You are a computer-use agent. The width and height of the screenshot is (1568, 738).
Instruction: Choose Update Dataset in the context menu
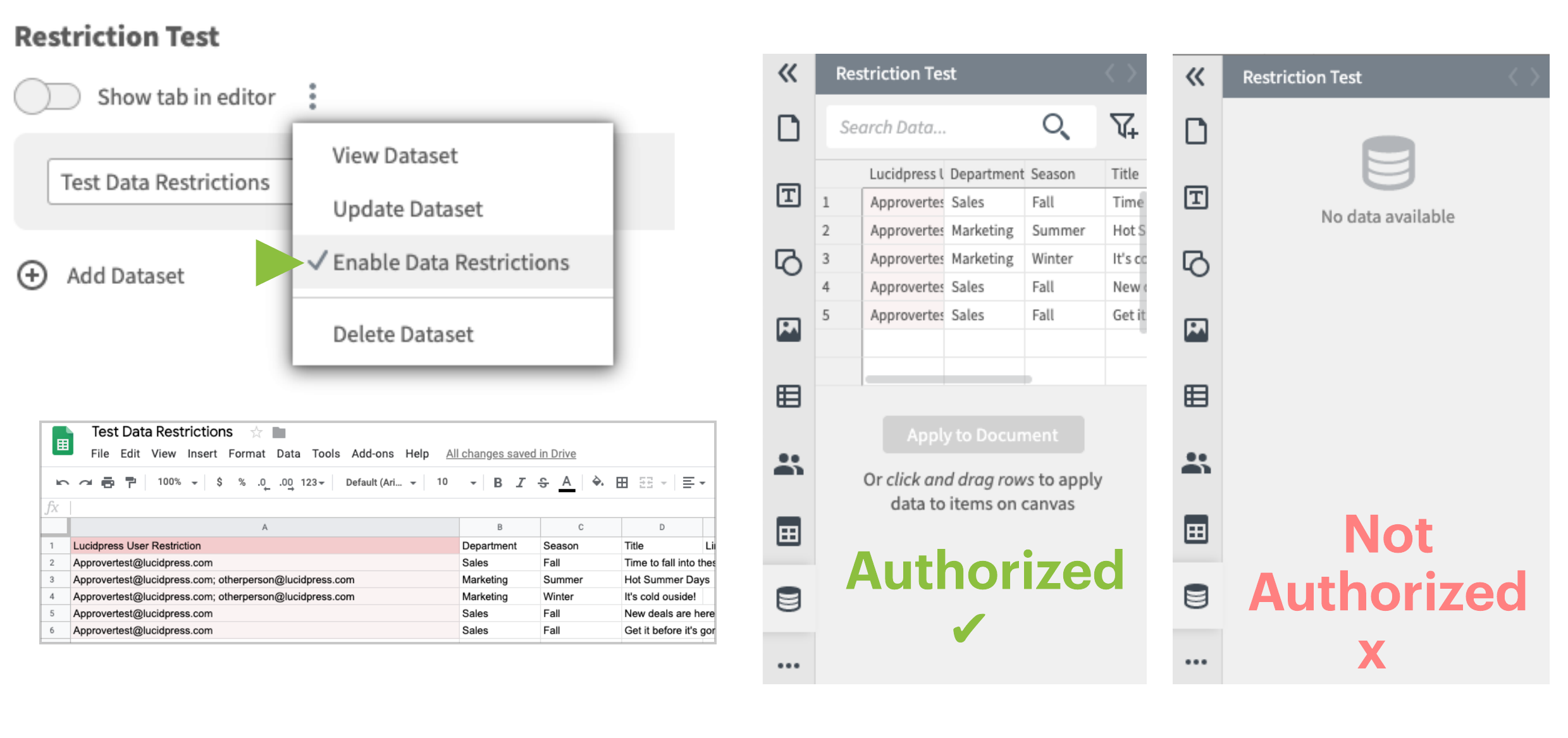click(407, 209)
